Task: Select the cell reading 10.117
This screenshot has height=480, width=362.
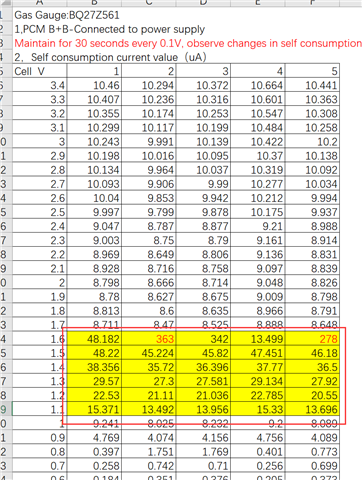Action: (149, 127)
